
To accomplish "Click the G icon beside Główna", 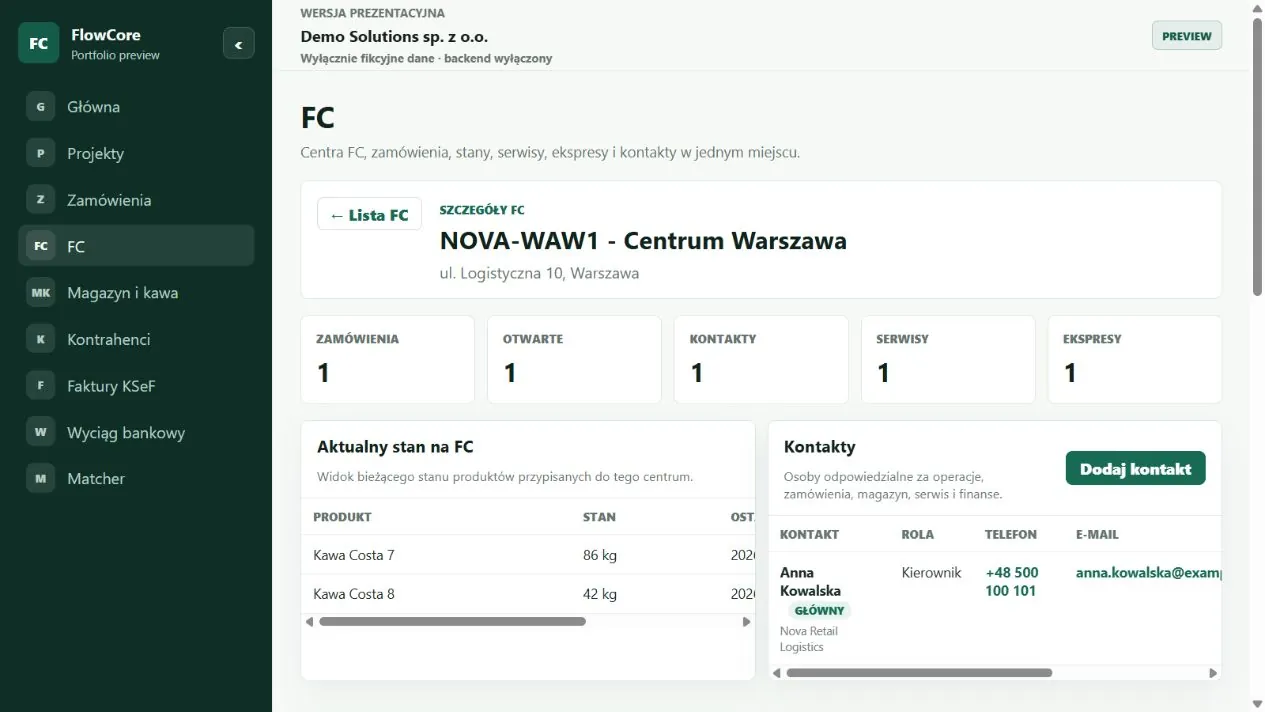I will point(40,107).
